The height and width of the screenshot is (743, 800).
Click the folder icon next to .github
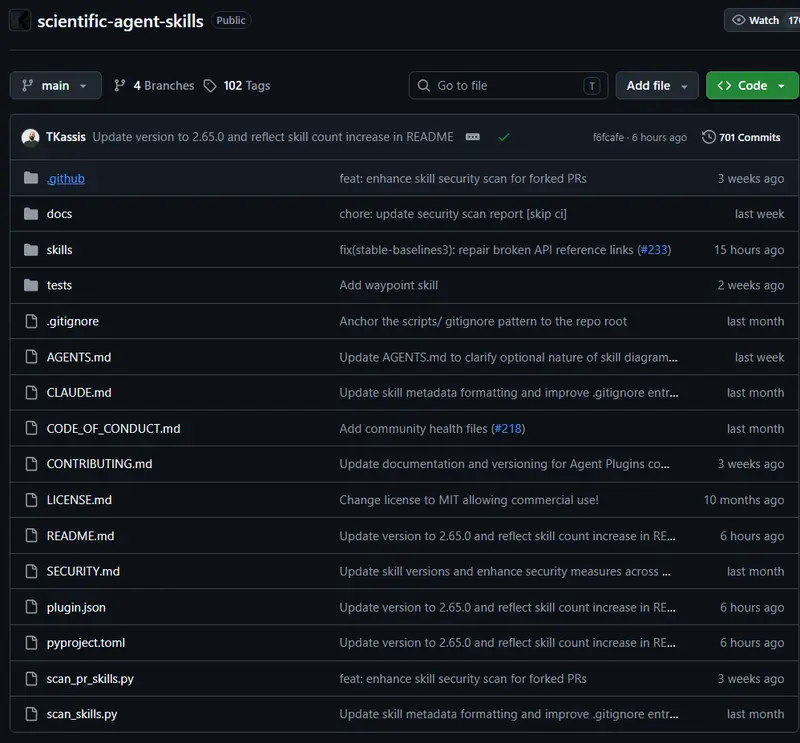point(31,178)
